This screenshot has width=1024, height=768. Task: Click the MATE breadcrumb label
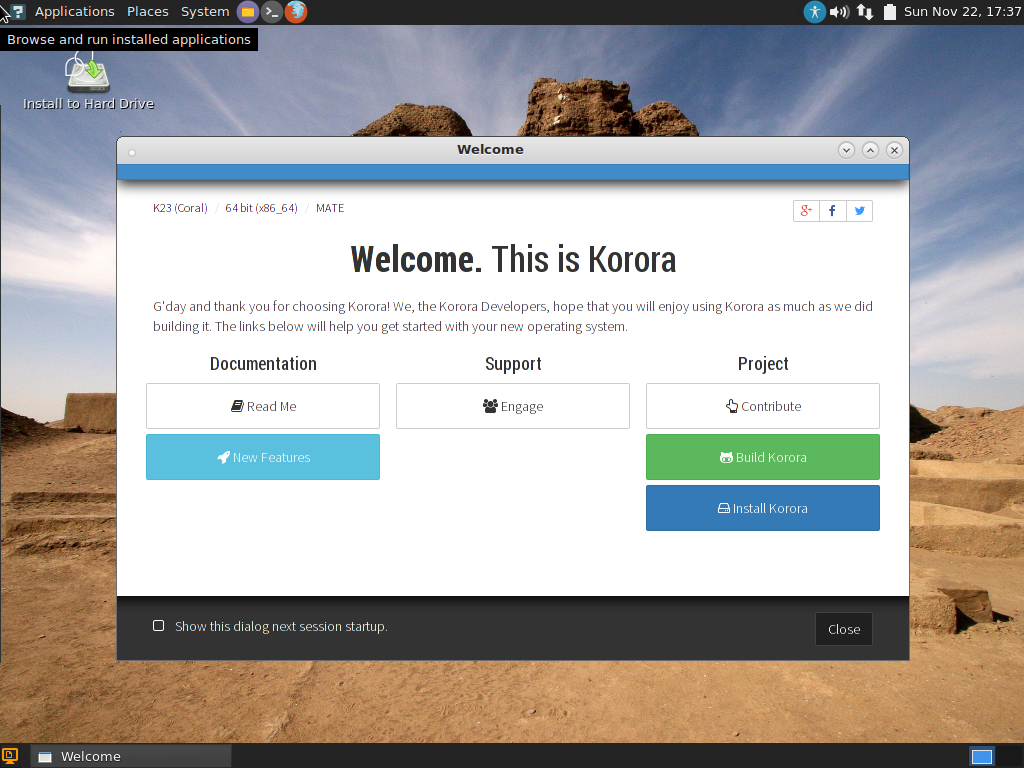click(x=330, y=208)
